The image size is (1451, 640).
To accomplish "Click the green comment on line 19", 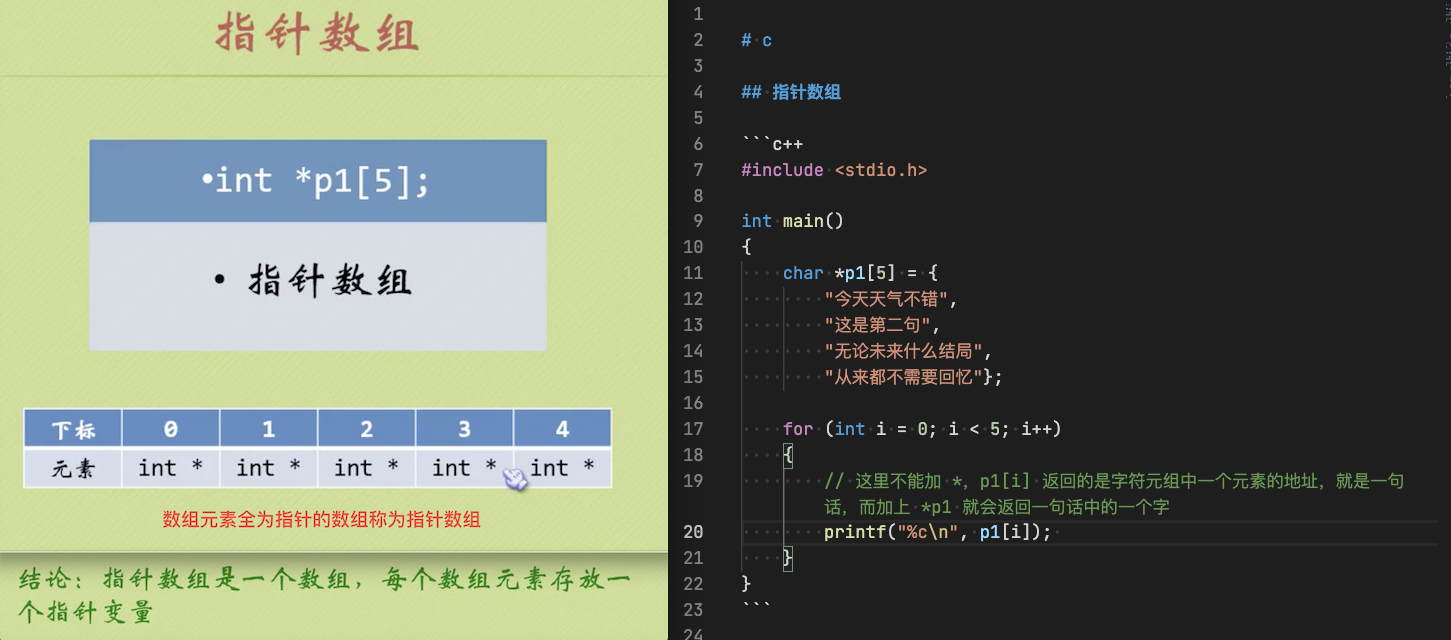I will point(1114,494).
